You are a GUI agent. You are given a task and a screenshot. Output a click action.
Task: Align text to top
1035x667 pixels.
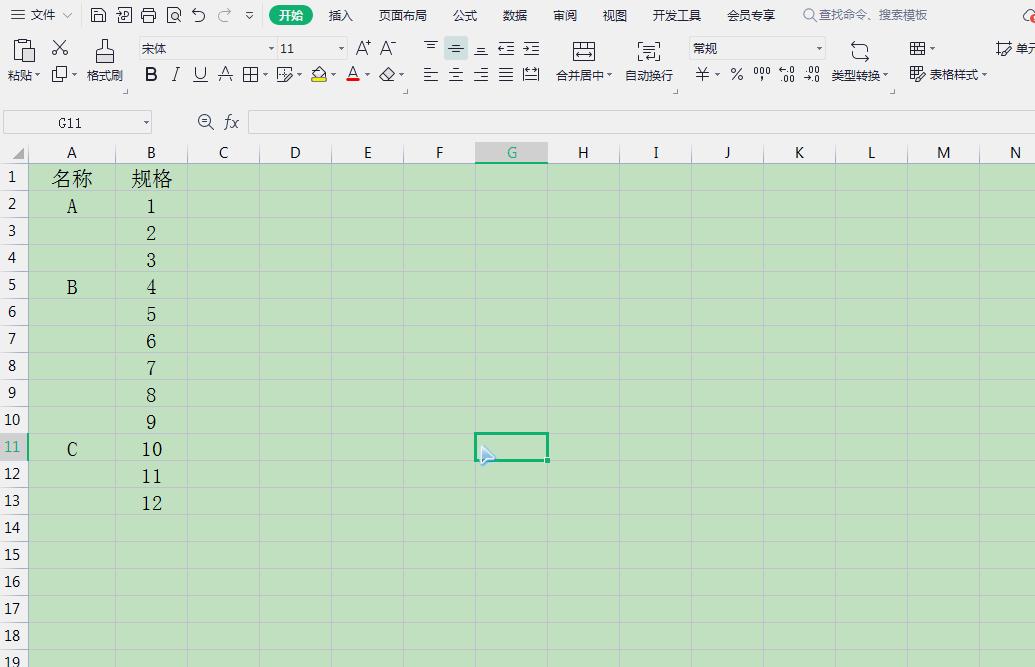pos(430,48)
